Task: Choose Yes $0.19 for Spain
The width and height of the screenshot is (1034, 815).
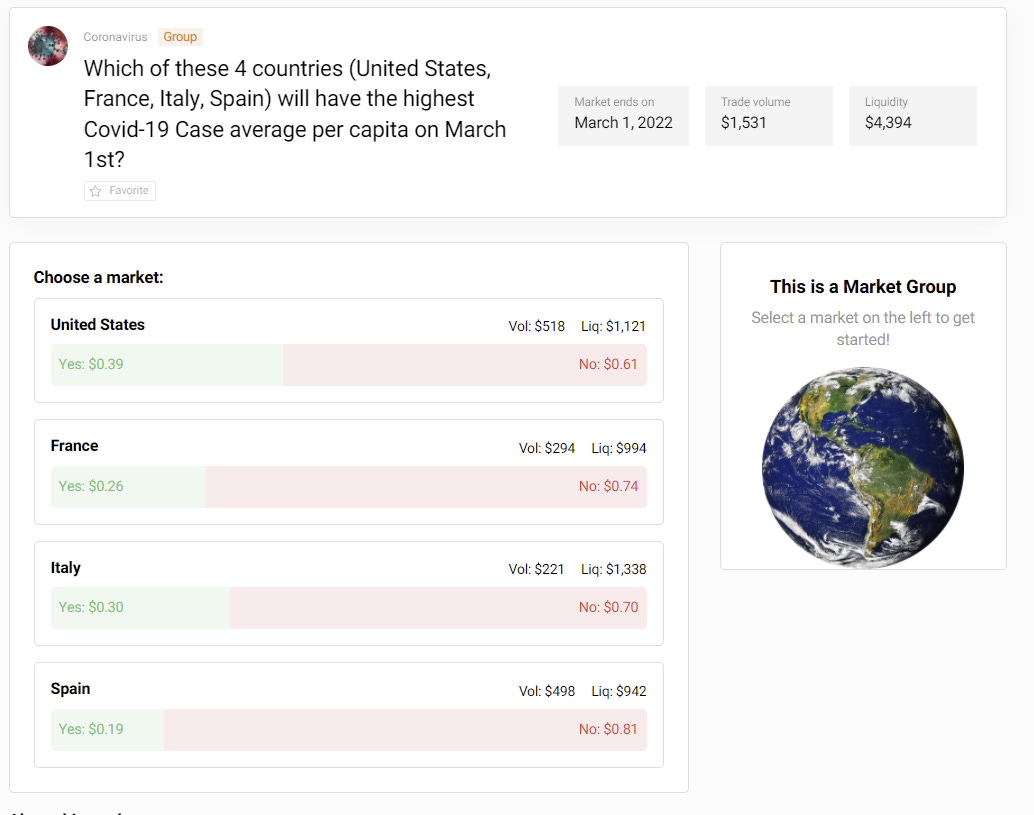Action: (91, 729)
